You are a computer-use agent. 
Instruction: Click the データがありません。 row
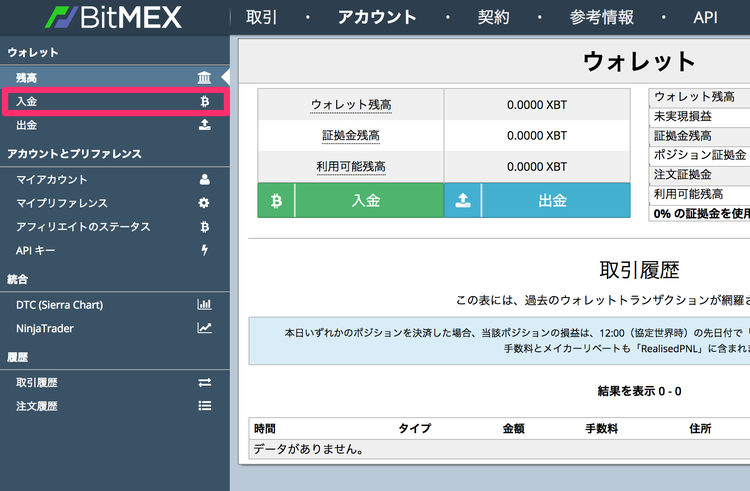pos(499,449)
